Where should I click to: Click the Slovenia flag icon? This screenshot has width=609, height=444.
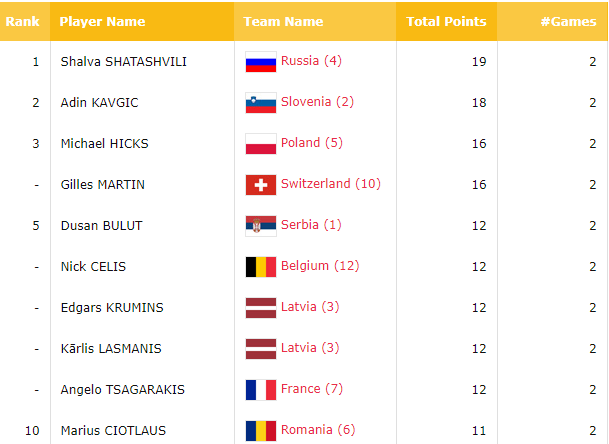click(261, 103)
